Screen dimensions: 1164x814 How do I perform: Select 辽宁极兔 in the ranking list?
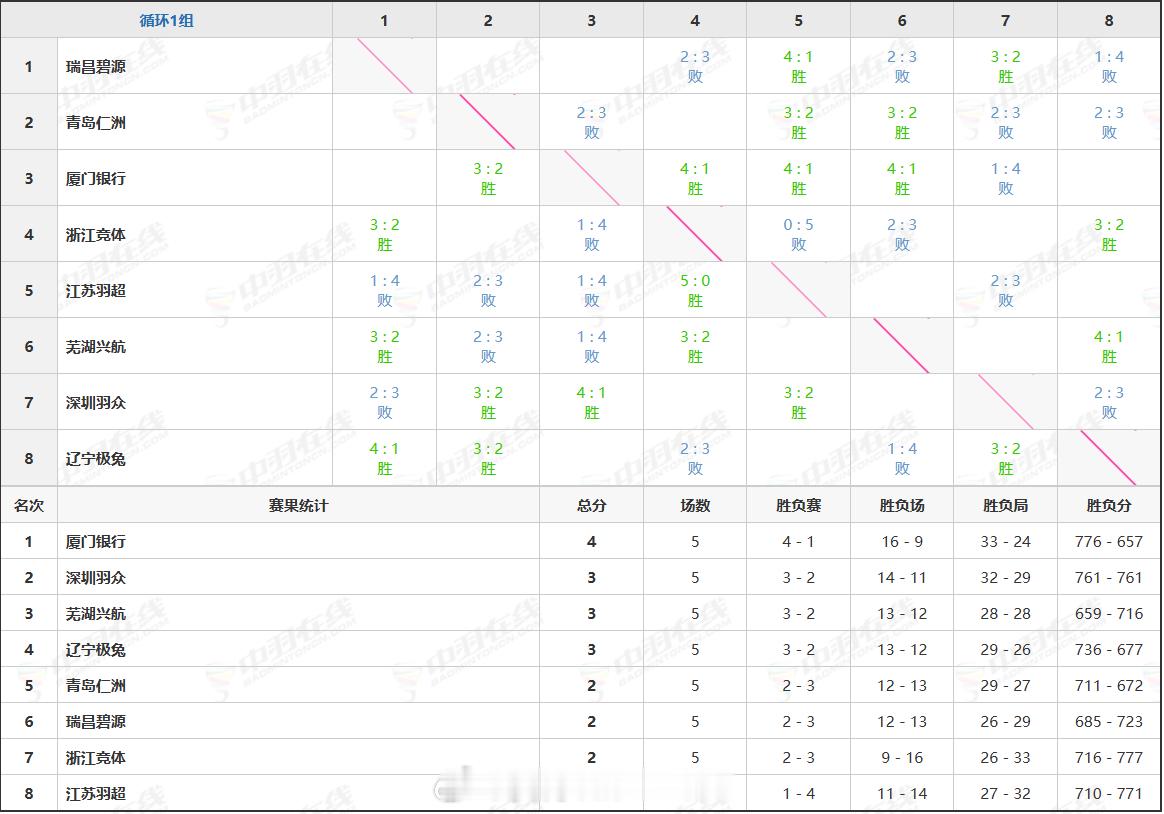(x=96, y=649)
